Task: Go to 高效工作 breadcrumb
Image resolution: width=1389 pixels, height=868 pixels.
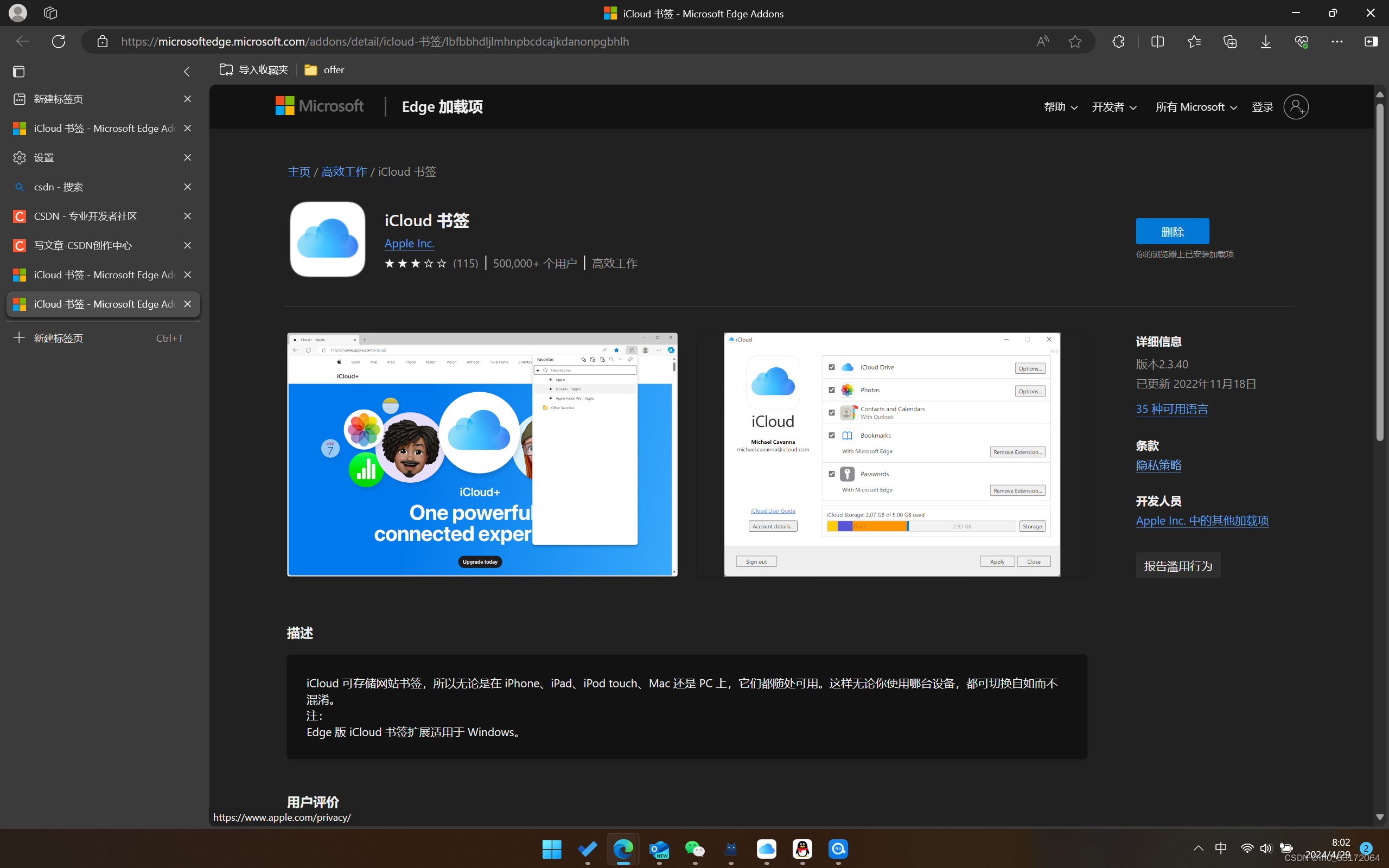Action: pyautogui.click(x=344, y=171)
